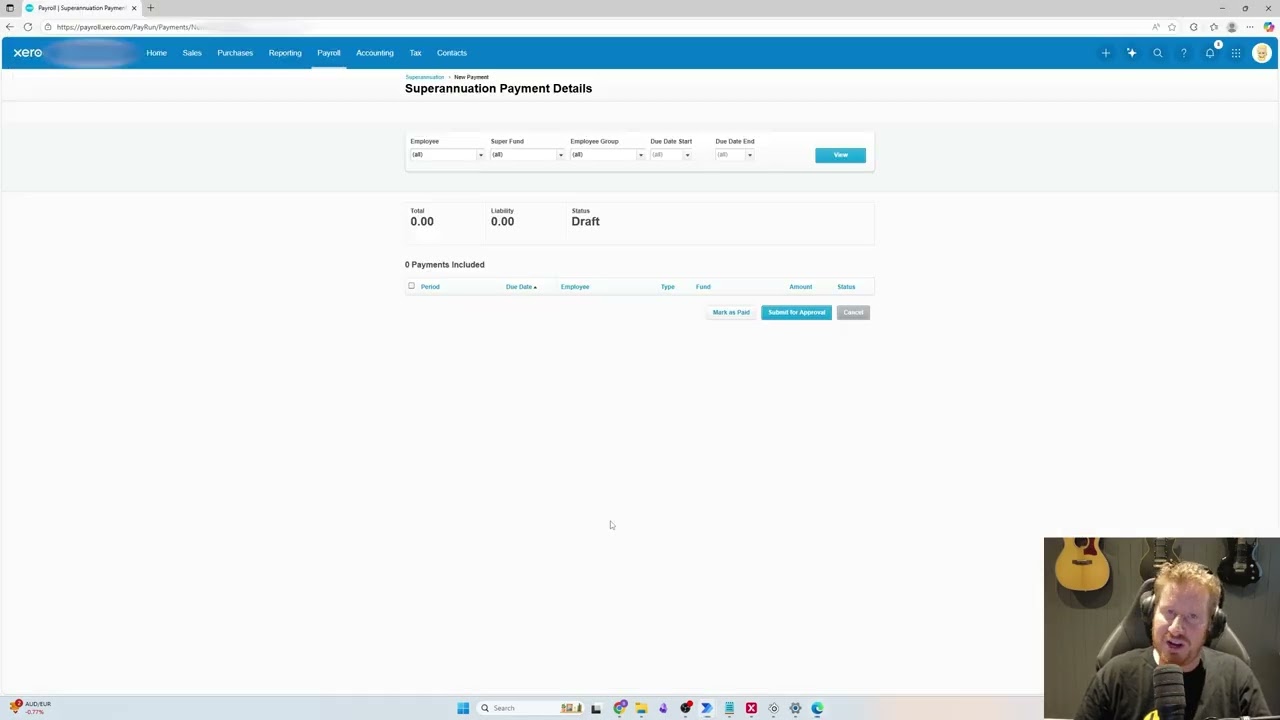Open Microsoft Edge from the taskbar
Viewport: 1280px width, 720px height.
click(817, 708)
